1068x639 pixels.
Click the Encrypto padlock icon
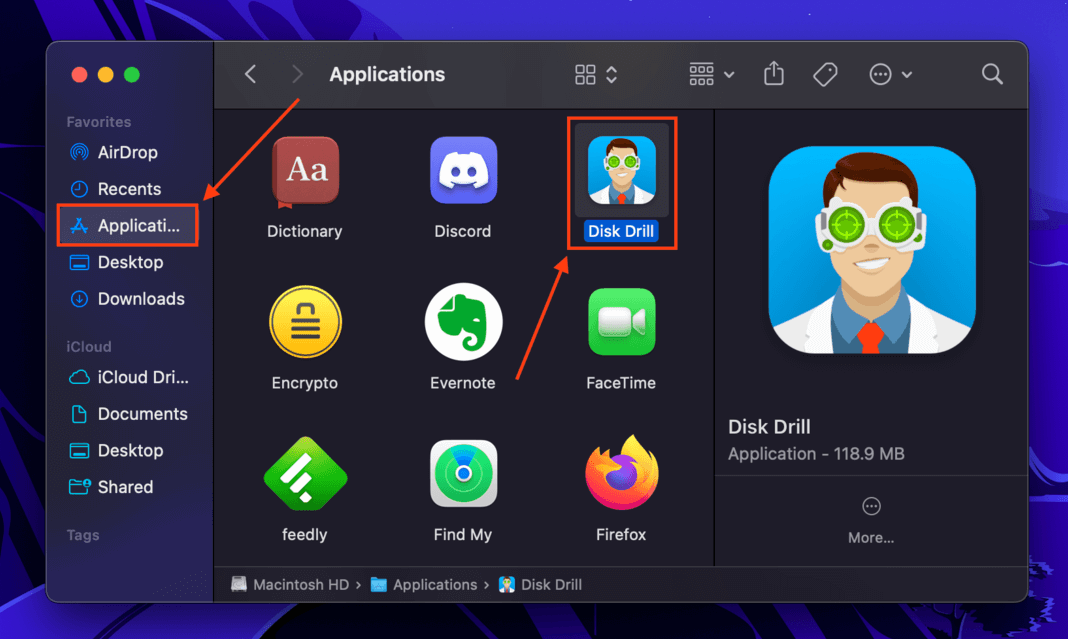point(305,322)
